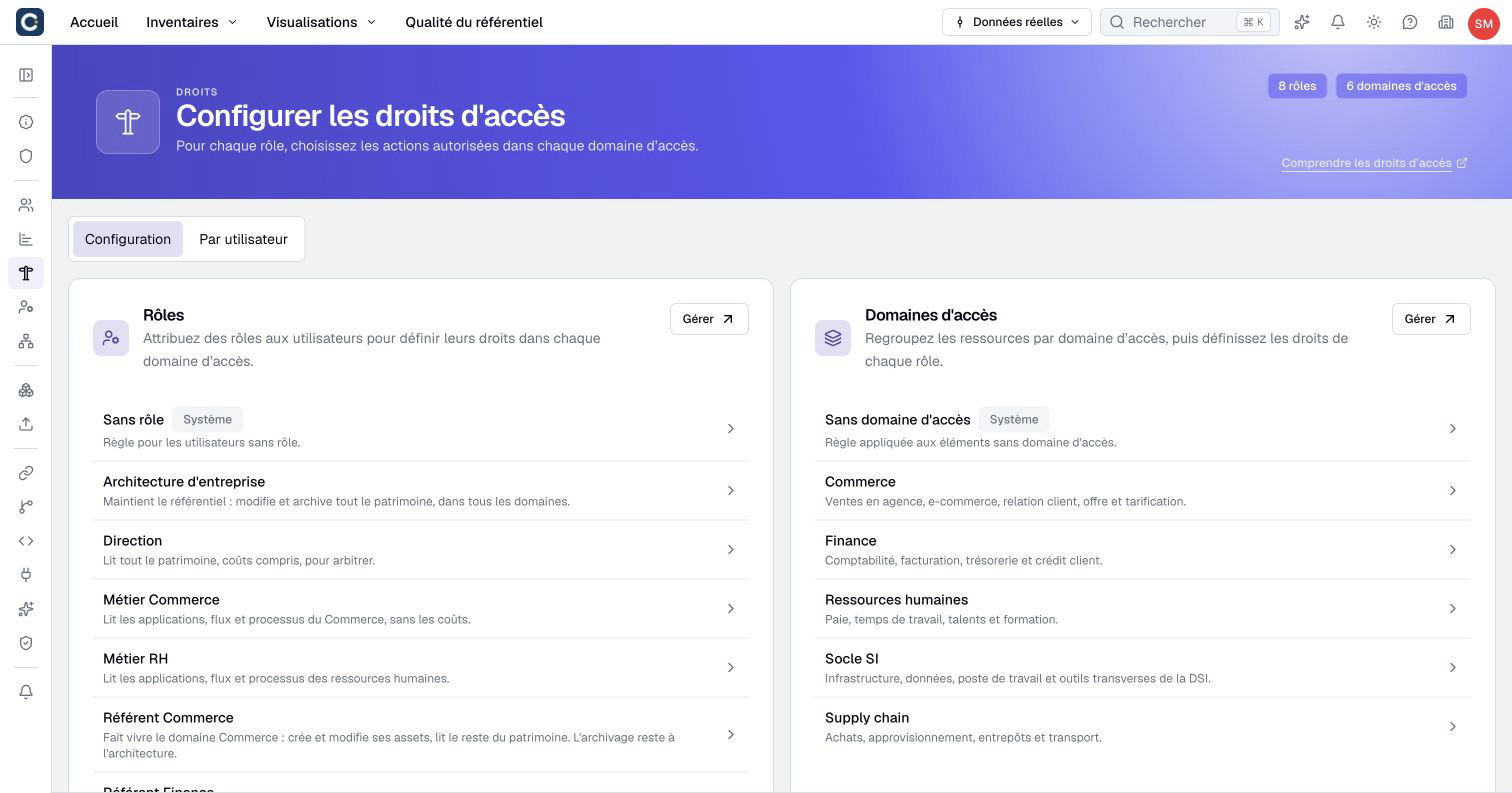This screenshot has width=1512, height=793.
Task: Open the stacked cubes icon in sidebar
Action: tap(26, 390)
